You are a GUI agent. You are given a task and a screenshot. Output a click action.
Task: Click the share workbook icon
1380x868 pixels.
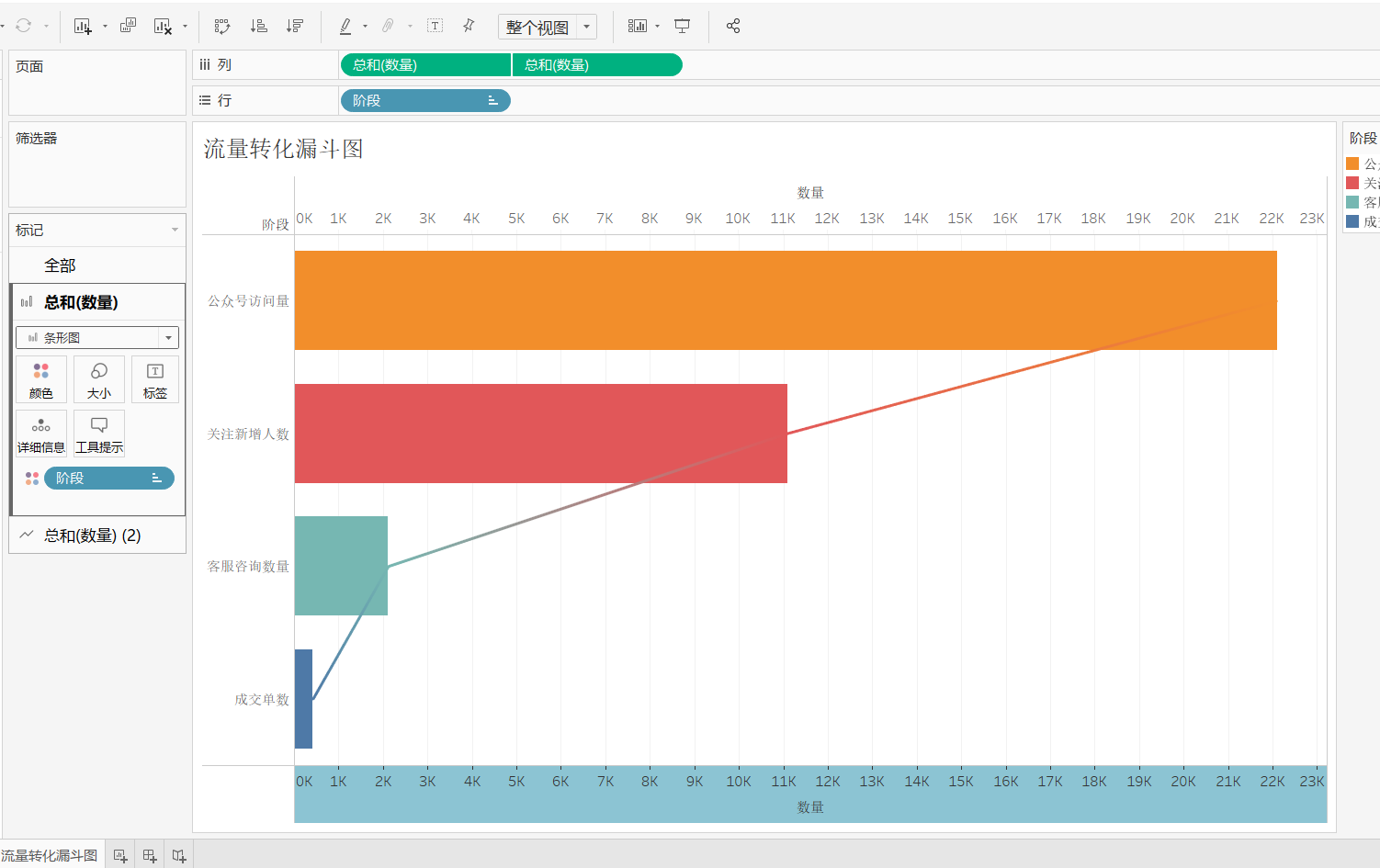[733, 26]
